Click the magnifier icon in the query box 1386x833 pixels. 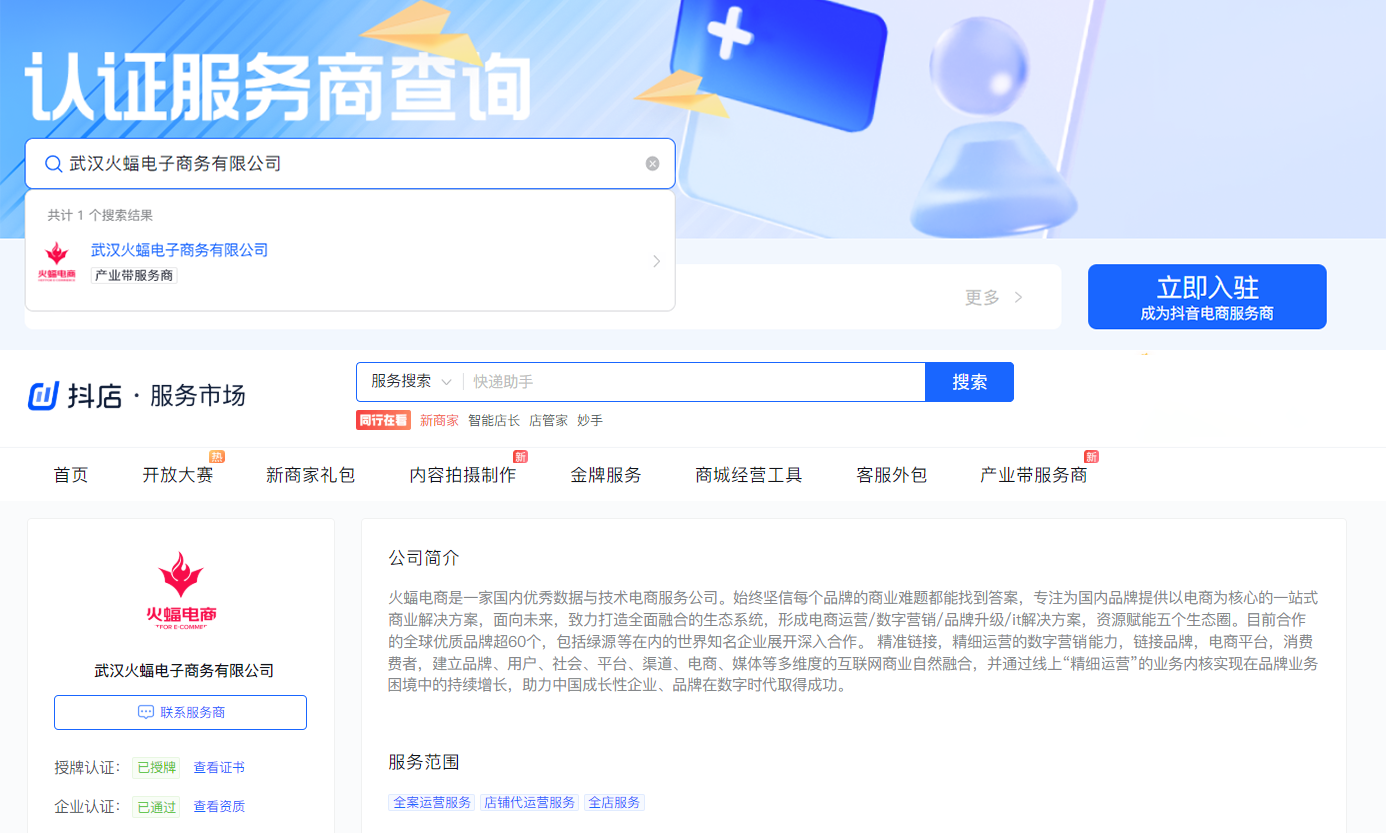point(54,164)
